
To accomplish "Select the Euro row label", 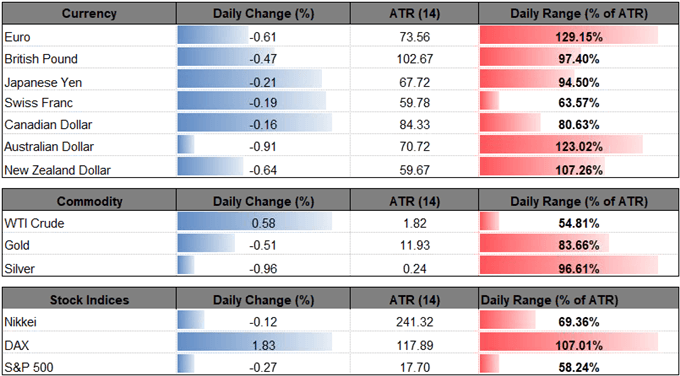I will pos(17,37).
